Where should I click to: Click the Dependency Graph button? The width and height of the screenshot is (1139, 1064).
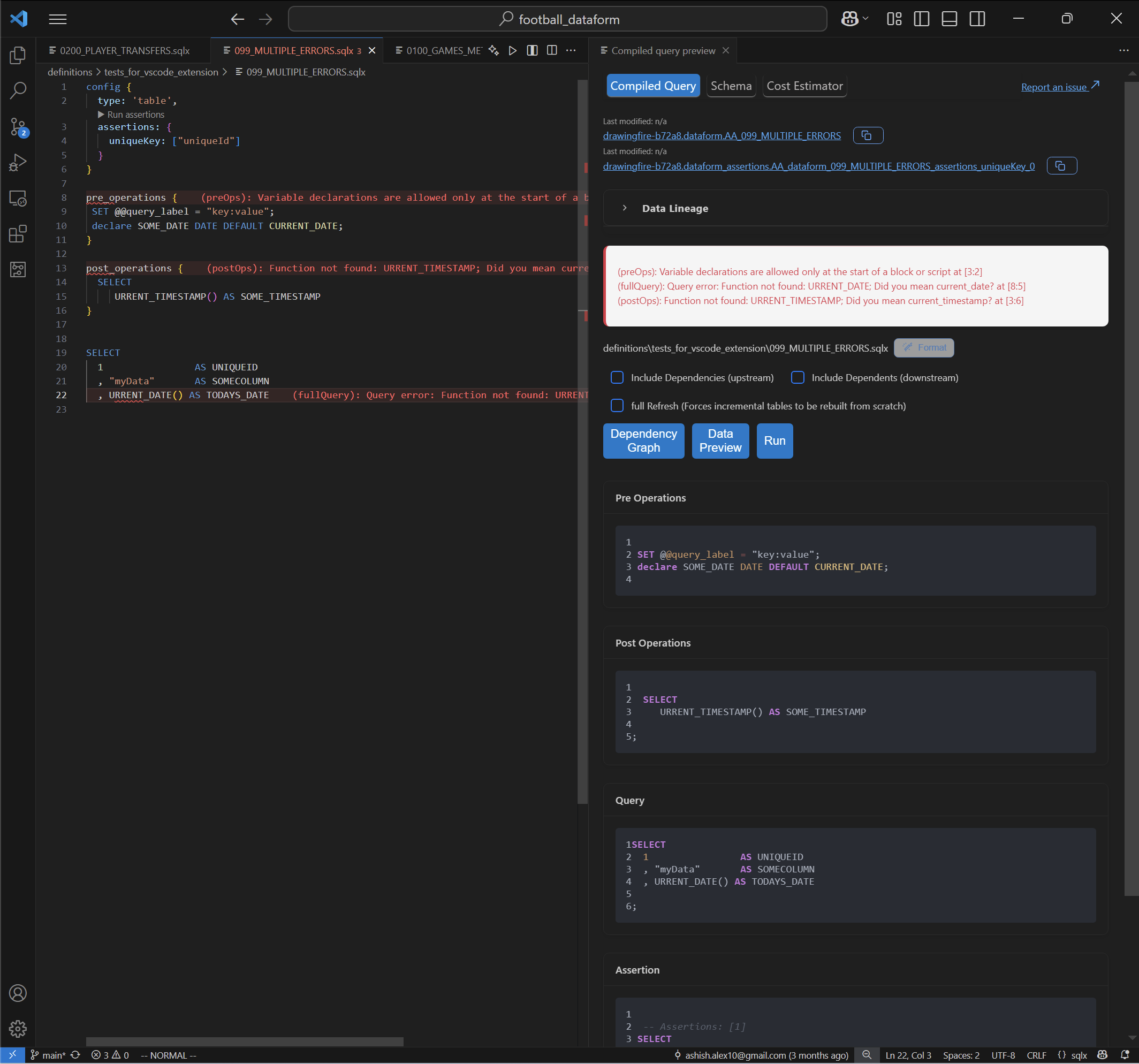[x=643, y=440]
